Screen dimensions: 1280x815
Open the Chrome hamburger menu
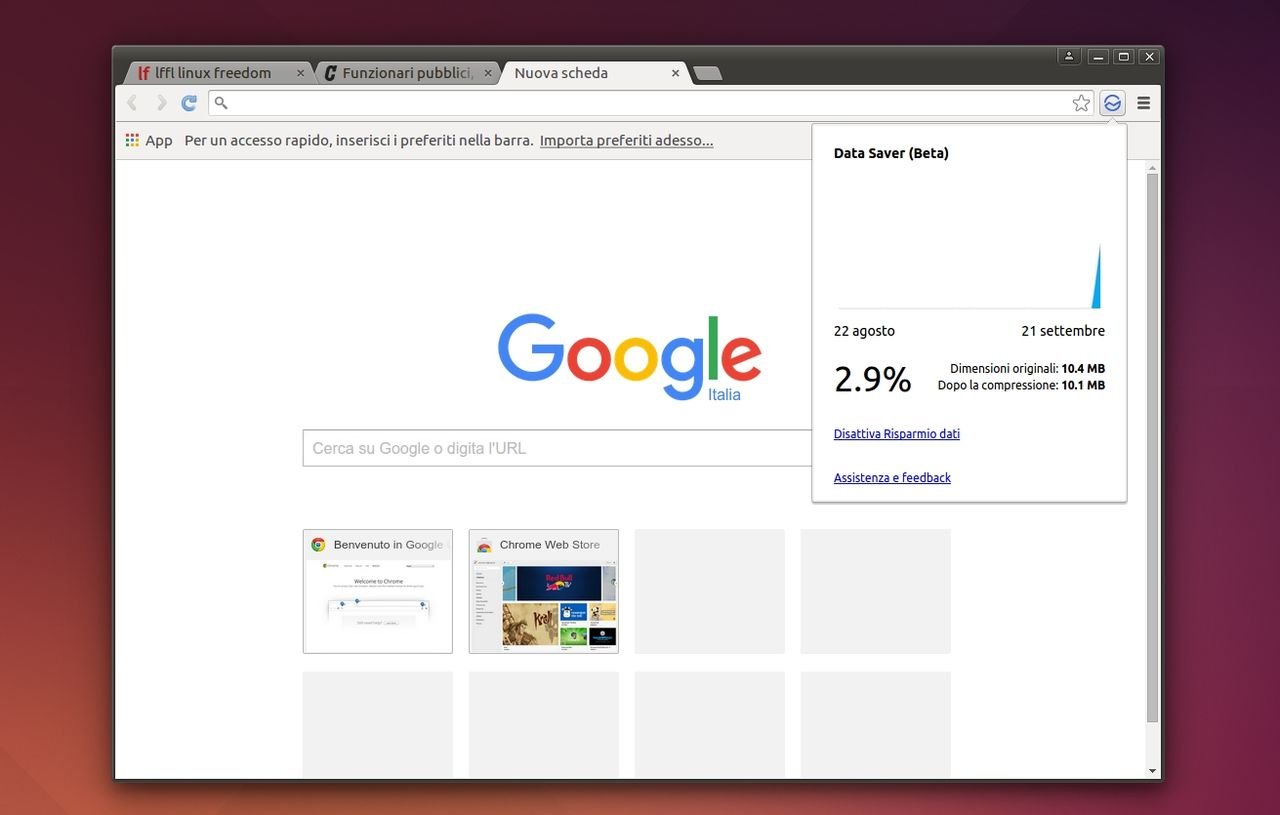(1144, 103)
